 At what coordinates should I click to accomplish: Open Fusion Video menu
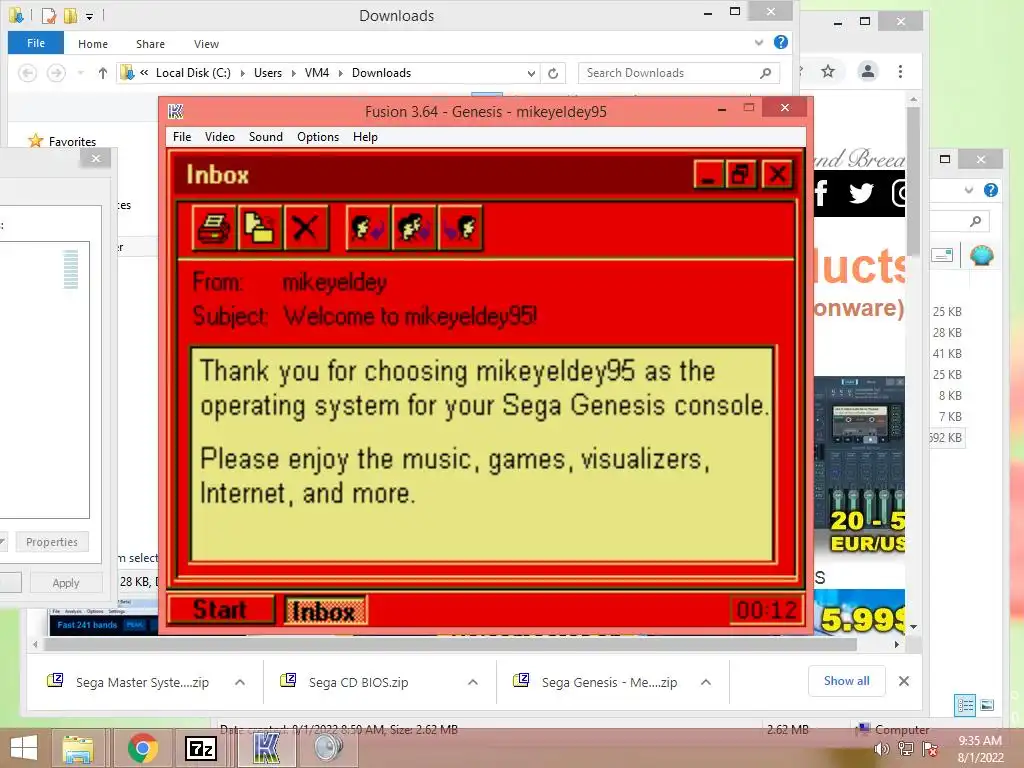(219, 136)
